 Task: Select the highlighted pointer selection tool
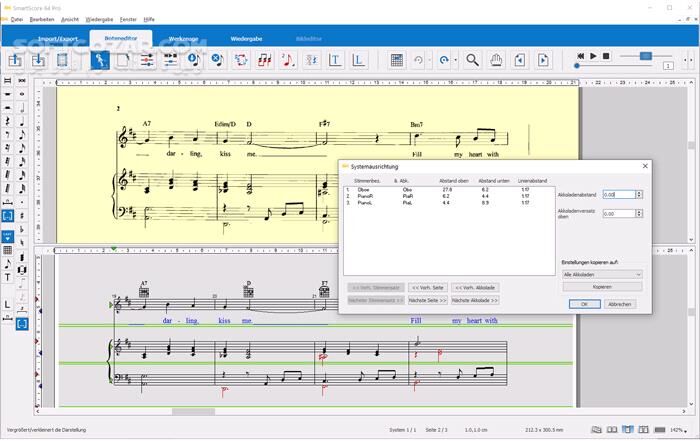[x=100, y=60]
